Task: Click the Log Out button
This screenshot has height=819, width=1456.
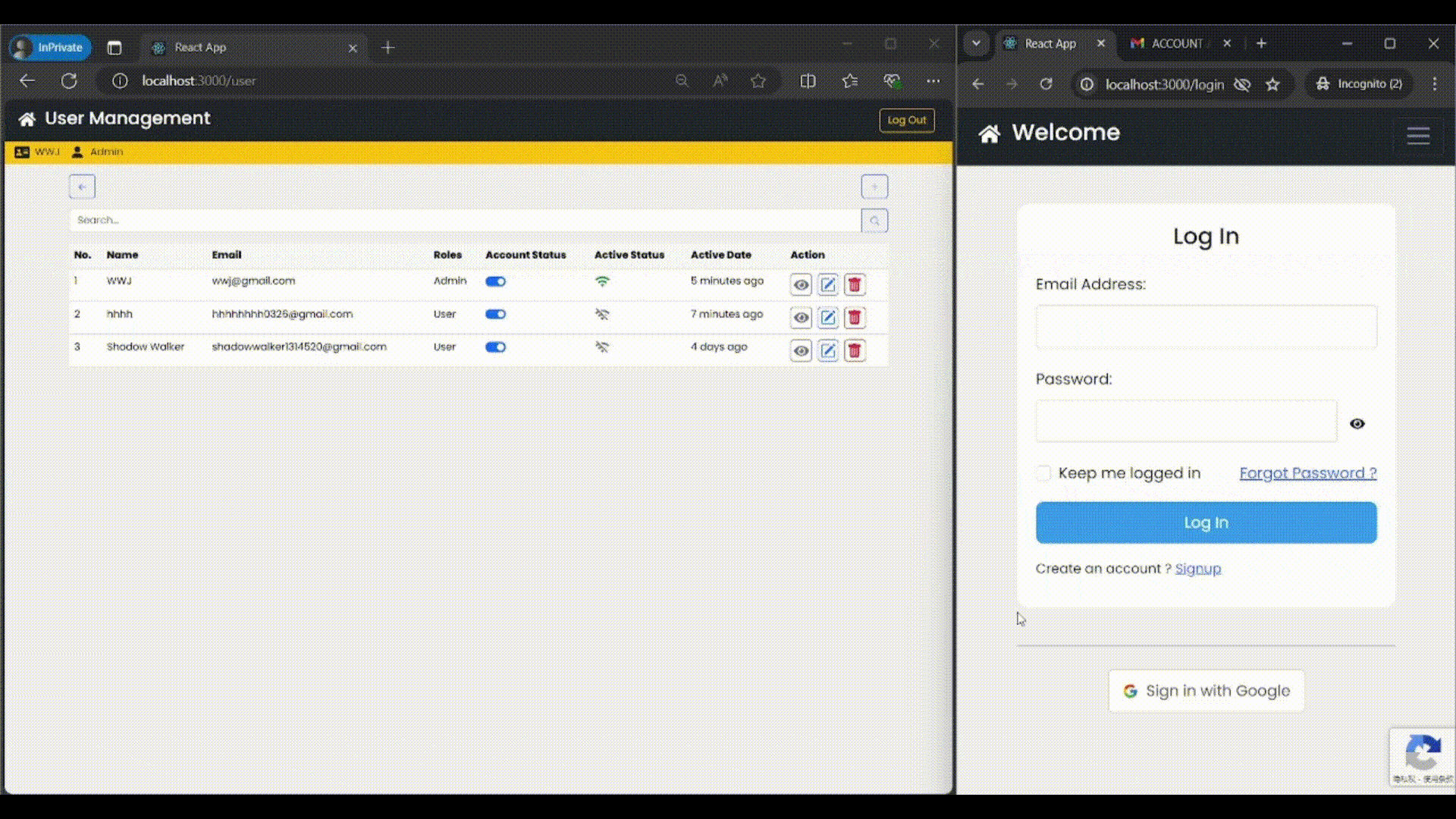Action: (x=906, y=120)
